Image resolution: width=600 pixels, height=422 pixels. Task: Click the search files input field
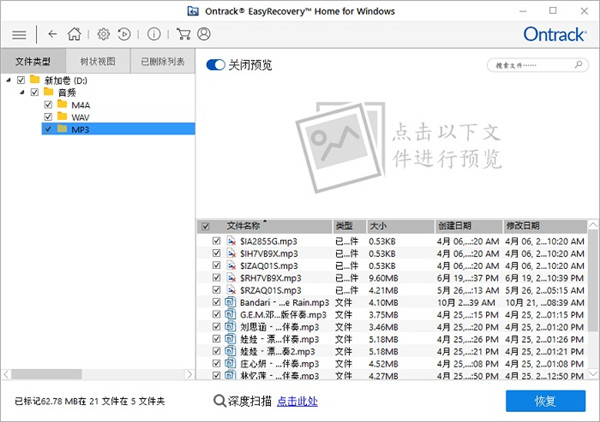click(537, 65)
